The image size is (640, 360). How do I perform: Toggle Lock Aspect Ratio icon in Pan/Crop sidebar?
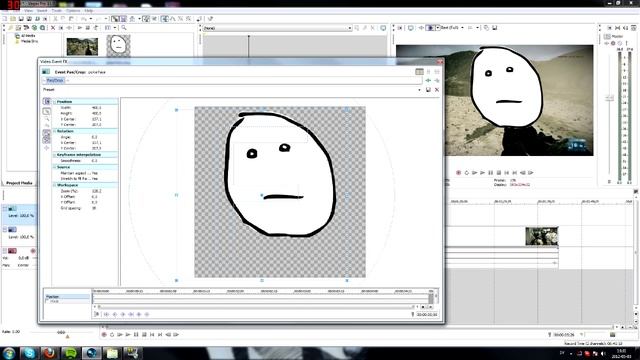point(47,133)
